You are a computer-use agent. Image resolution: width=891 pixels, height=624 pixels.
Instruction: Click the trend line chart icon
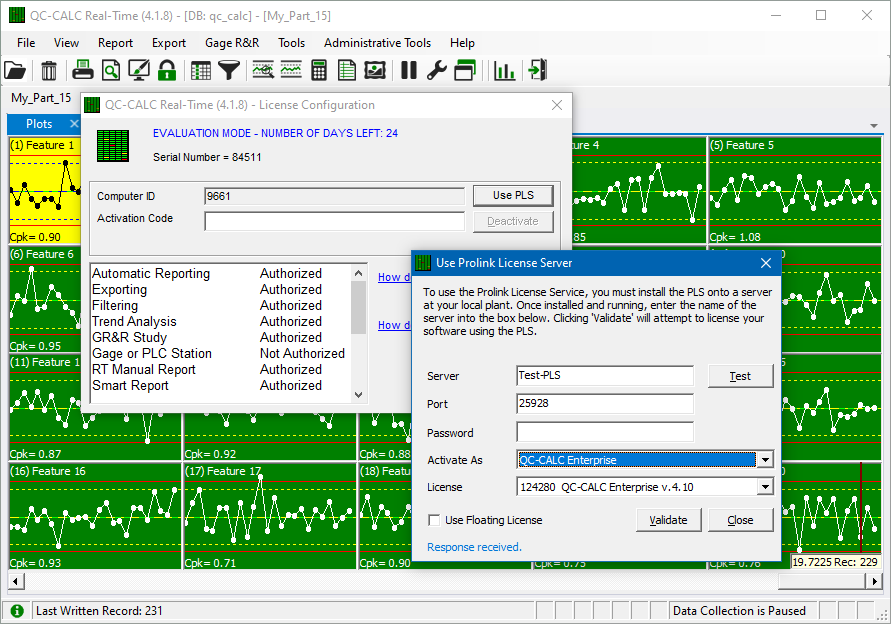click(291, 70)
